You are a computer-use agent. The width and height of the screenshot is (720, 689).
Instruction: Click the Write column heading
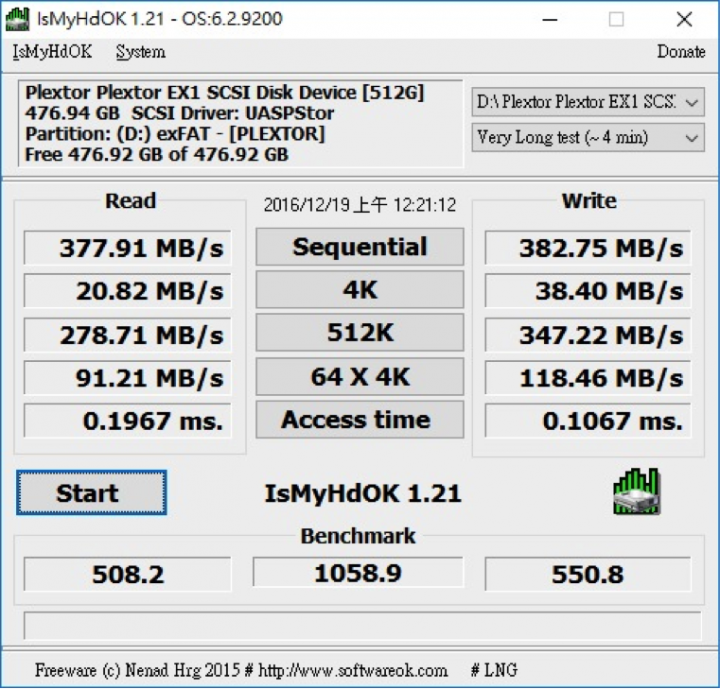pyautogui.click(x=589, y=201)
